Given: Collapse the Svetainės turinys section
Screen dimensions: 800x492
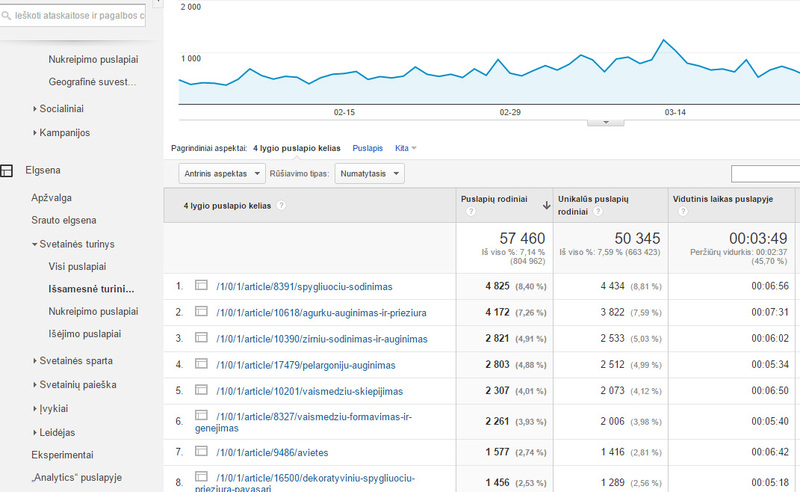Looking at the screenshot, I should pyautogui.click(x=73, y=244).
